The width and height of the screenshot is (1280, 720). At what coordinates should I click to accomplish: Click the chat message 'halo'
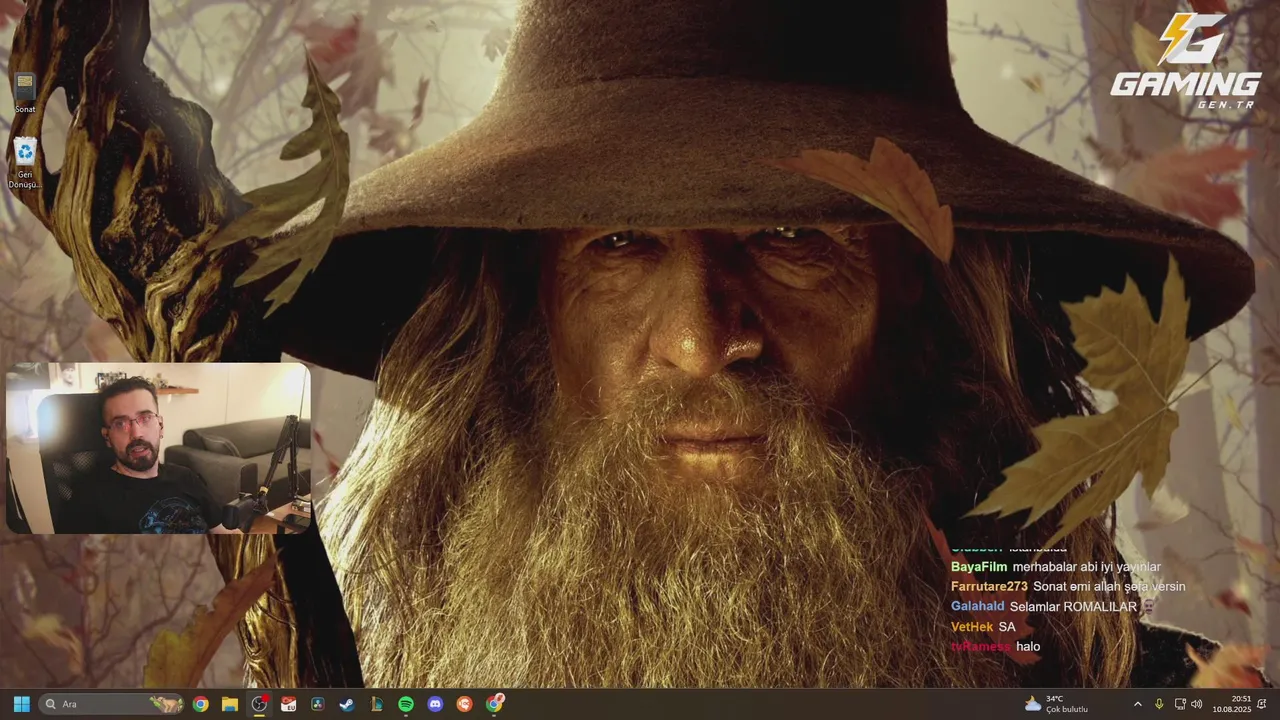coord(1028,647)
